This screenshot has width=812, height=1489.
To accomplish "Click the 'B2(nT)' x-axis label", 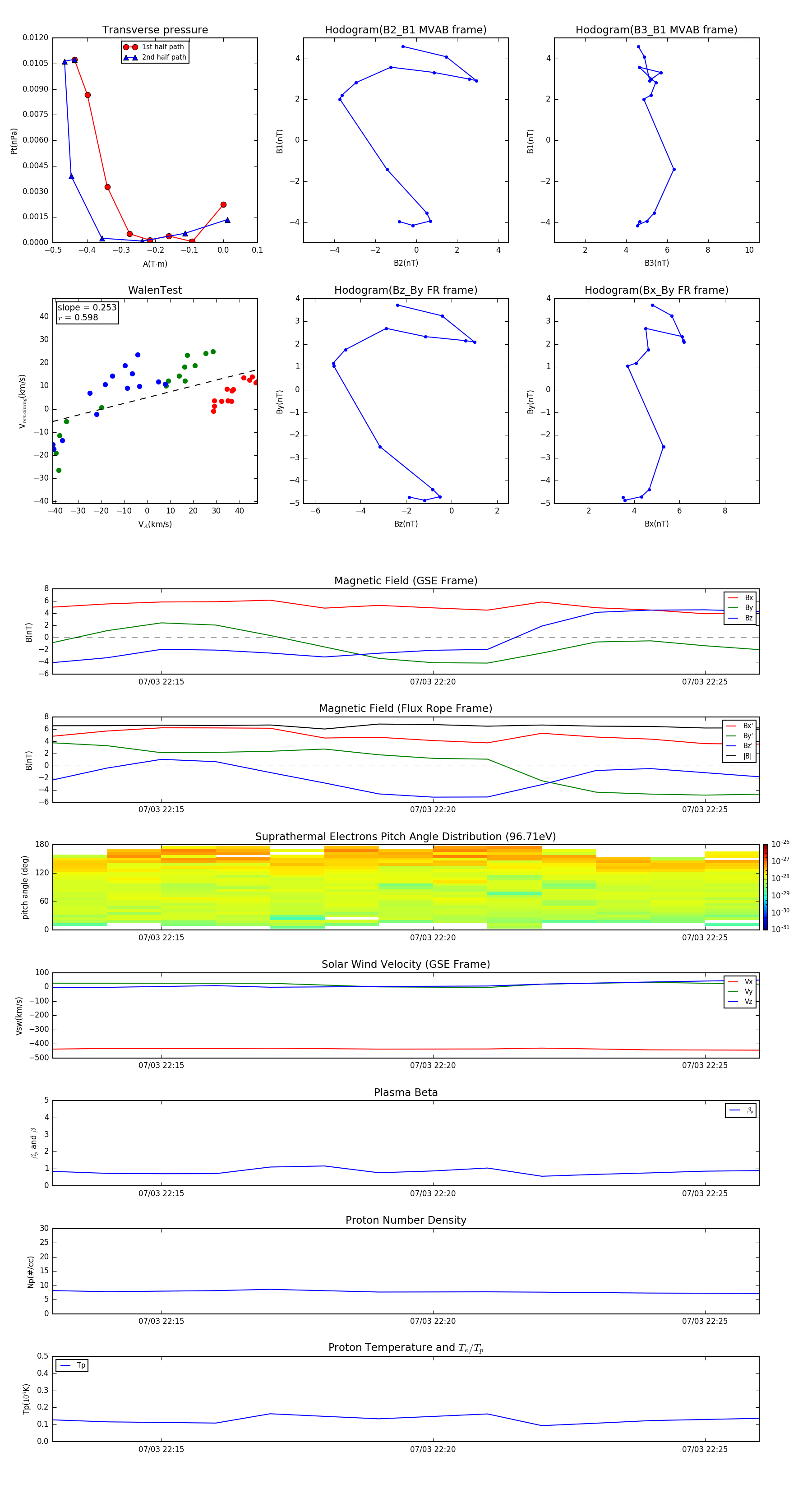I will [406, 263].
